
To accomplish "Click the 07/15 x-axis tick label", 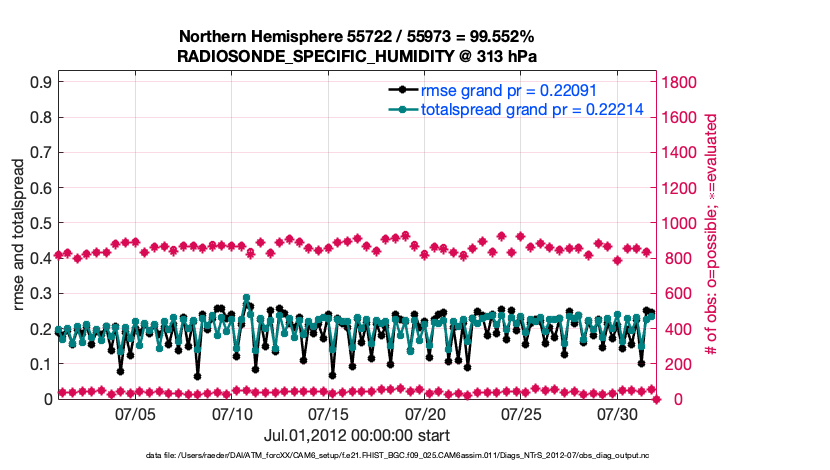I will point(328,413).
